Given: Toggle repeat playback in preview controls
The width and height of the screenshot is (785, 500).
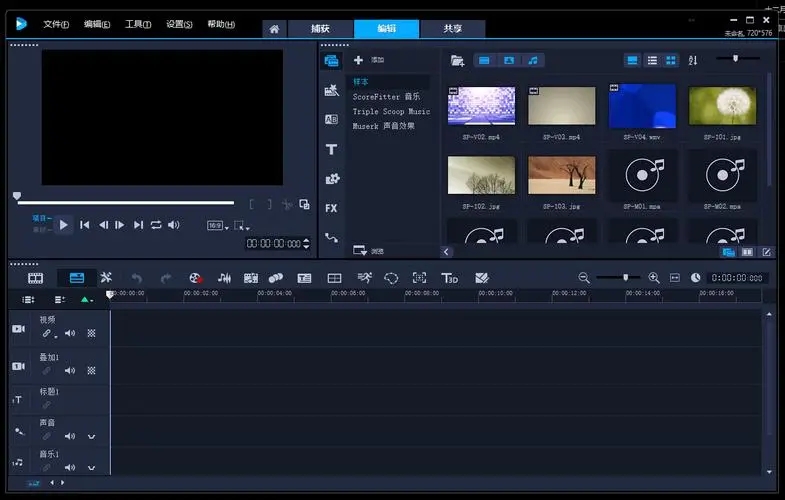Looking at the screenshot, I should [156, 225].
